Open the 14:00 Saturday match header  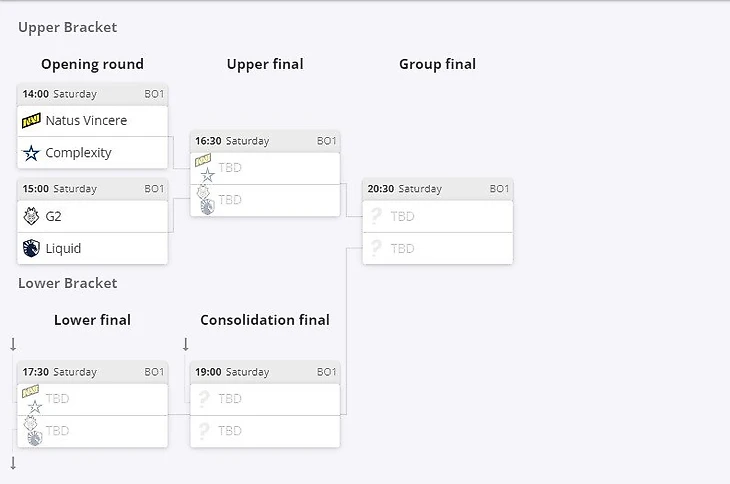92,94
